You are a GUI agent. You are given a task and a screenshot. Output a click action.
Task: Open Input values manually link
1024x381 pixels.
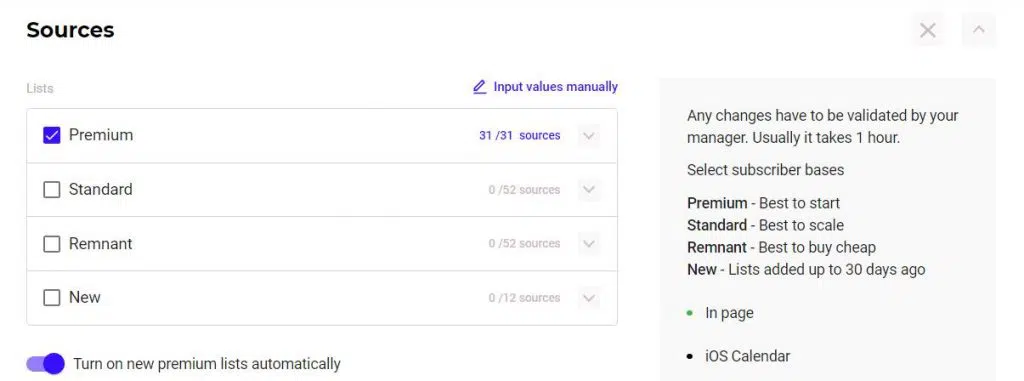click(x=555, y=87)
